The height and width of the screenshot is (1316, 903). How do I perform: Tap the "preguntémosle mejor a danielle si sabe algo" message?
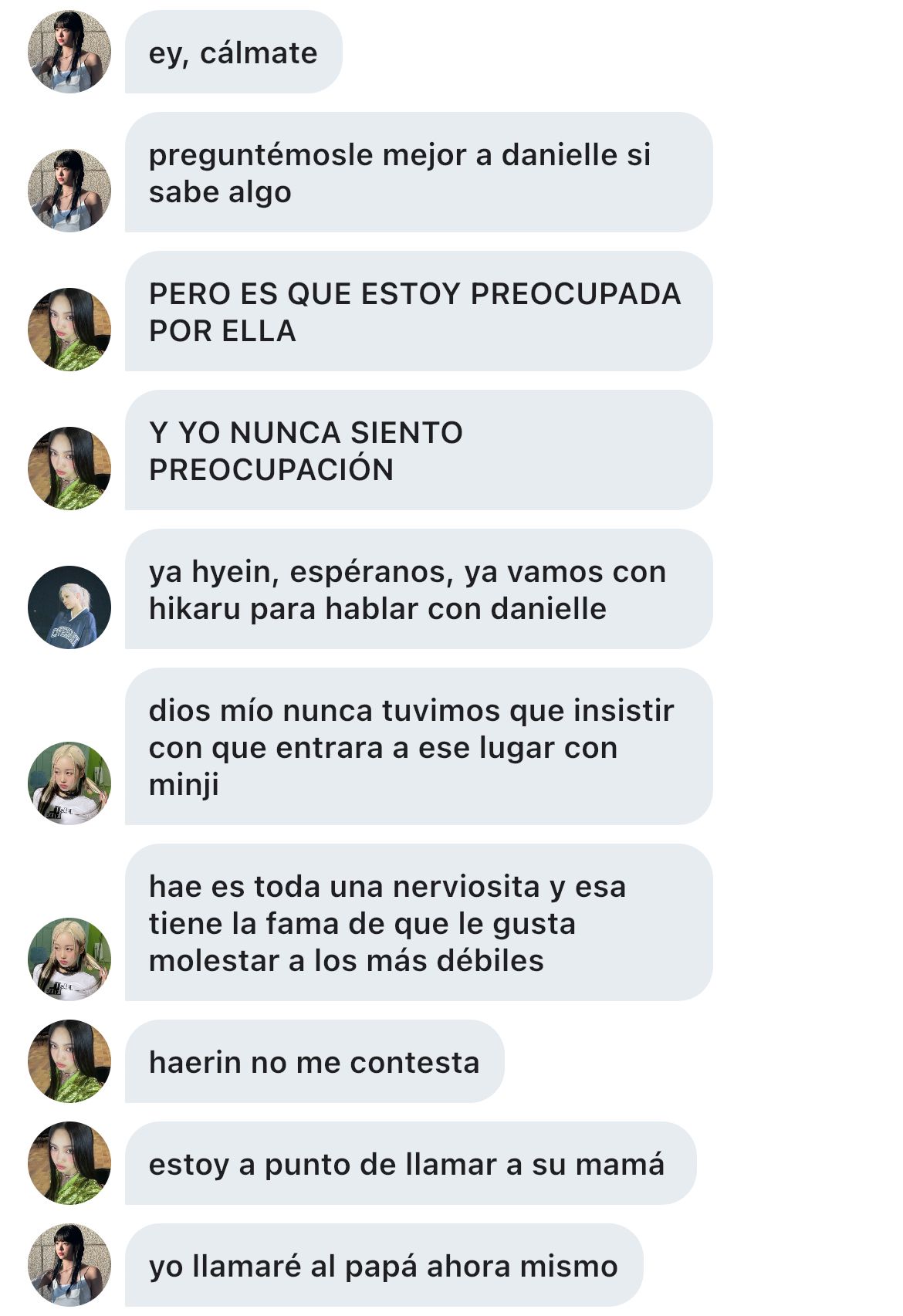[419, 172]
